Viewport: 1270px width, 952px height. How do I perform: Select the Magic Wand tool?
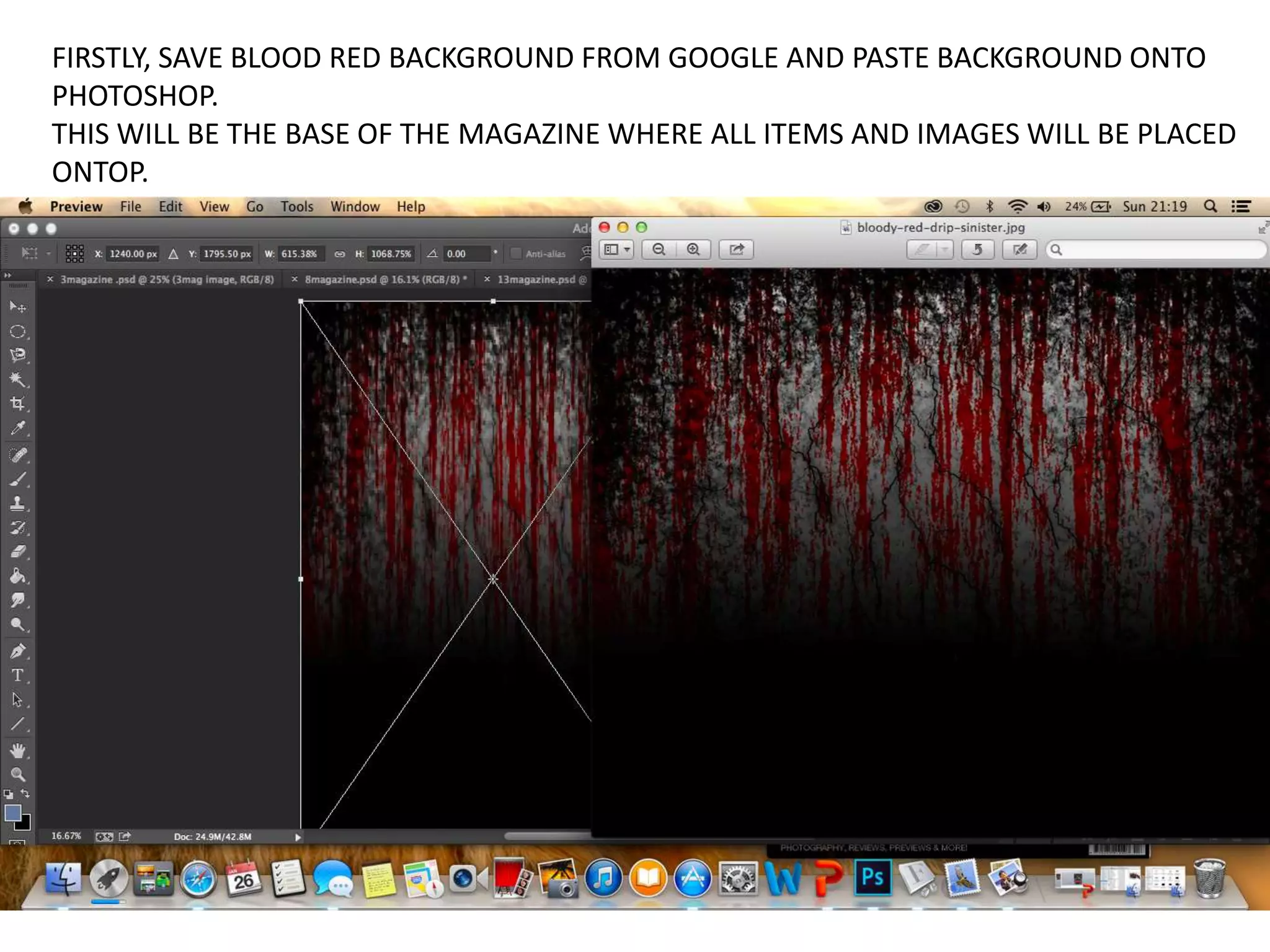click(17, 379)
